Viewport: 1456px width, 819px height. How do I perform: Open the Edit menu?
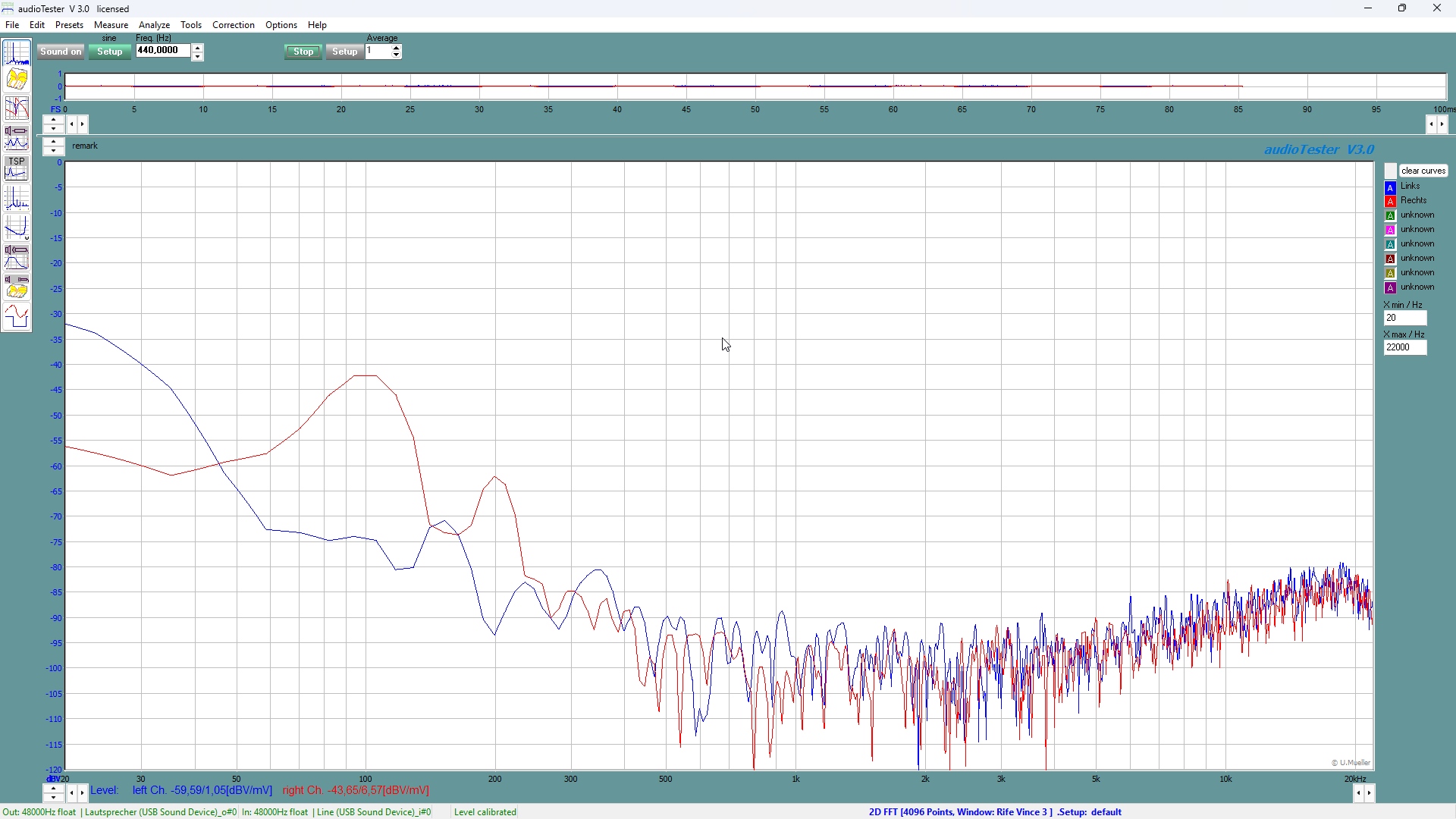[x=37, y=25]
